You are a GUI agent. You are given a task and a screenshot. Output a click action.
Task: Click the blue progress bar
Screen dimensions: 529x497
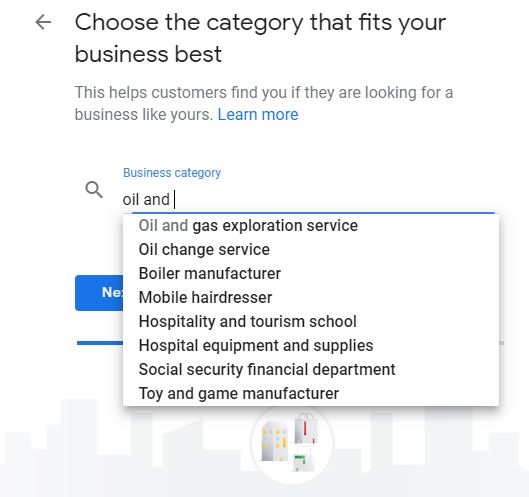click(100, 343)
